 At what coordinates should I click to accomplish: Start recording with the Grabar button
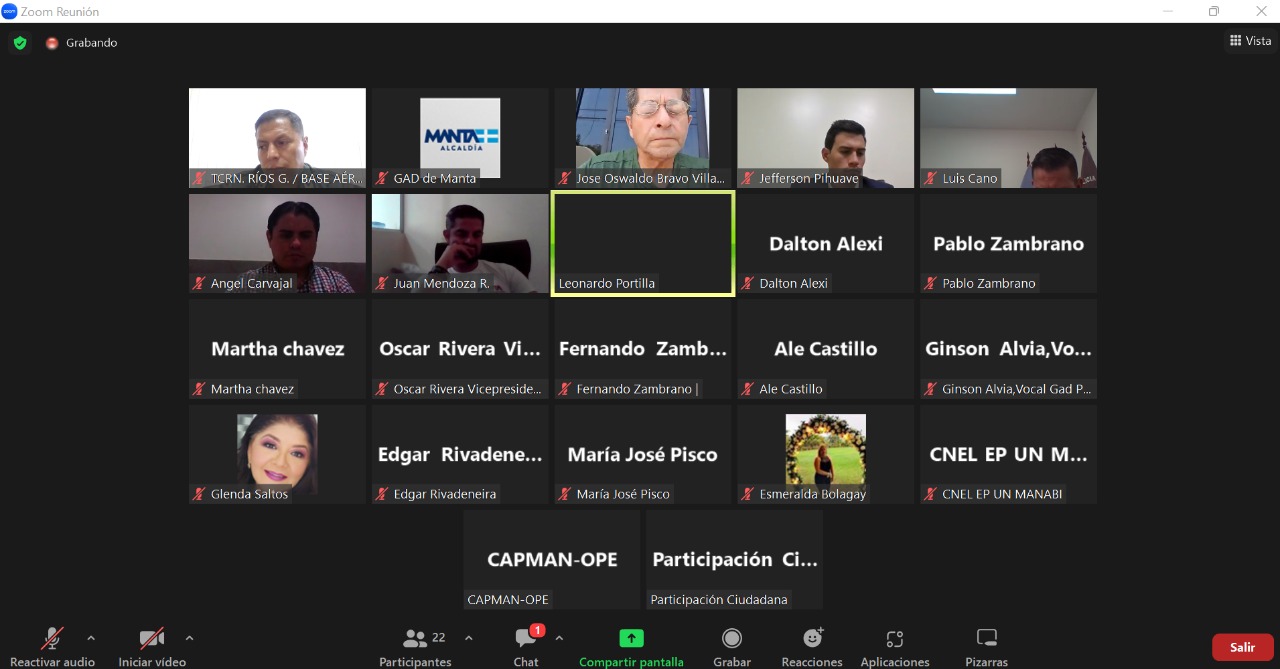click(732, 646)
